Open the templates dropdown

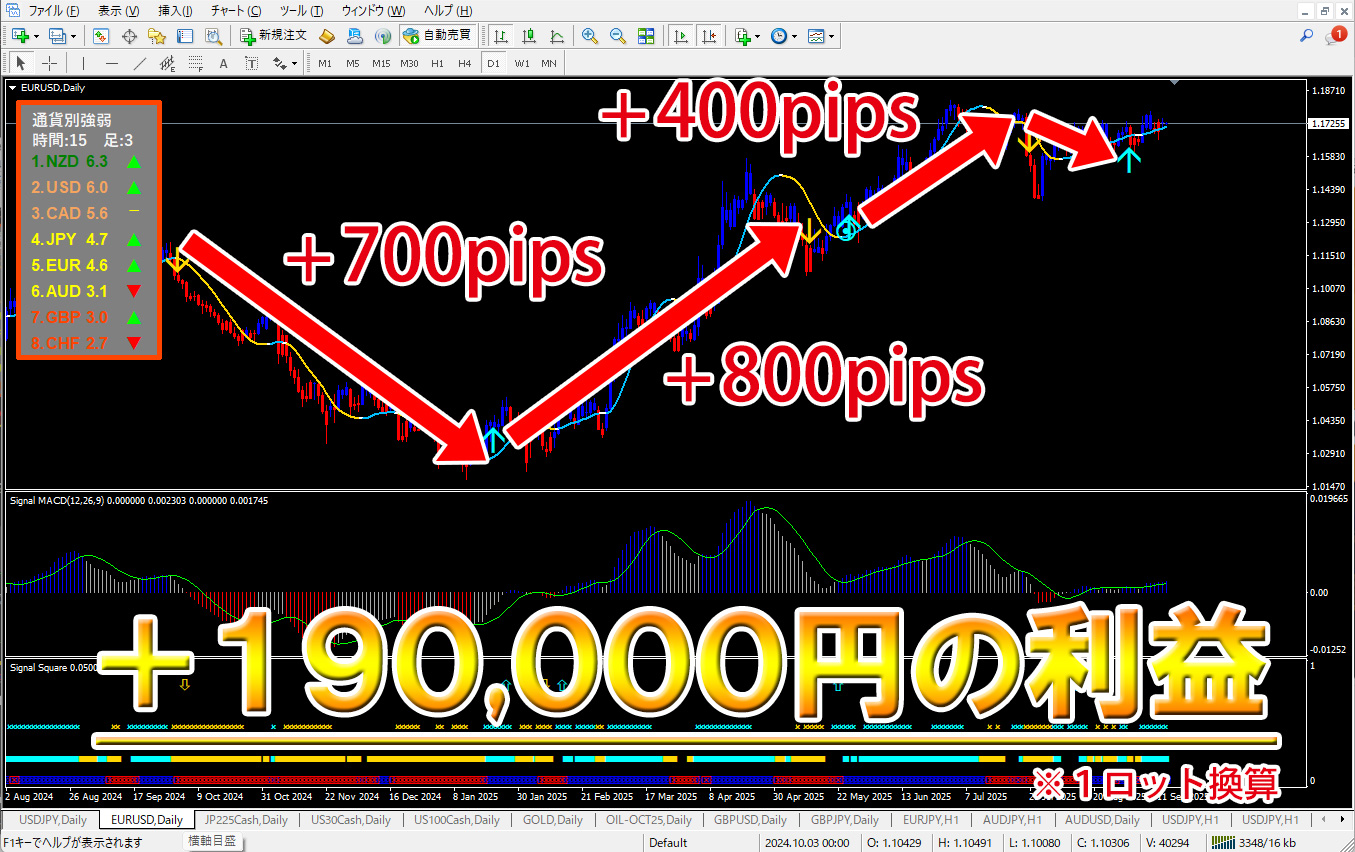(x=821, y=36)
